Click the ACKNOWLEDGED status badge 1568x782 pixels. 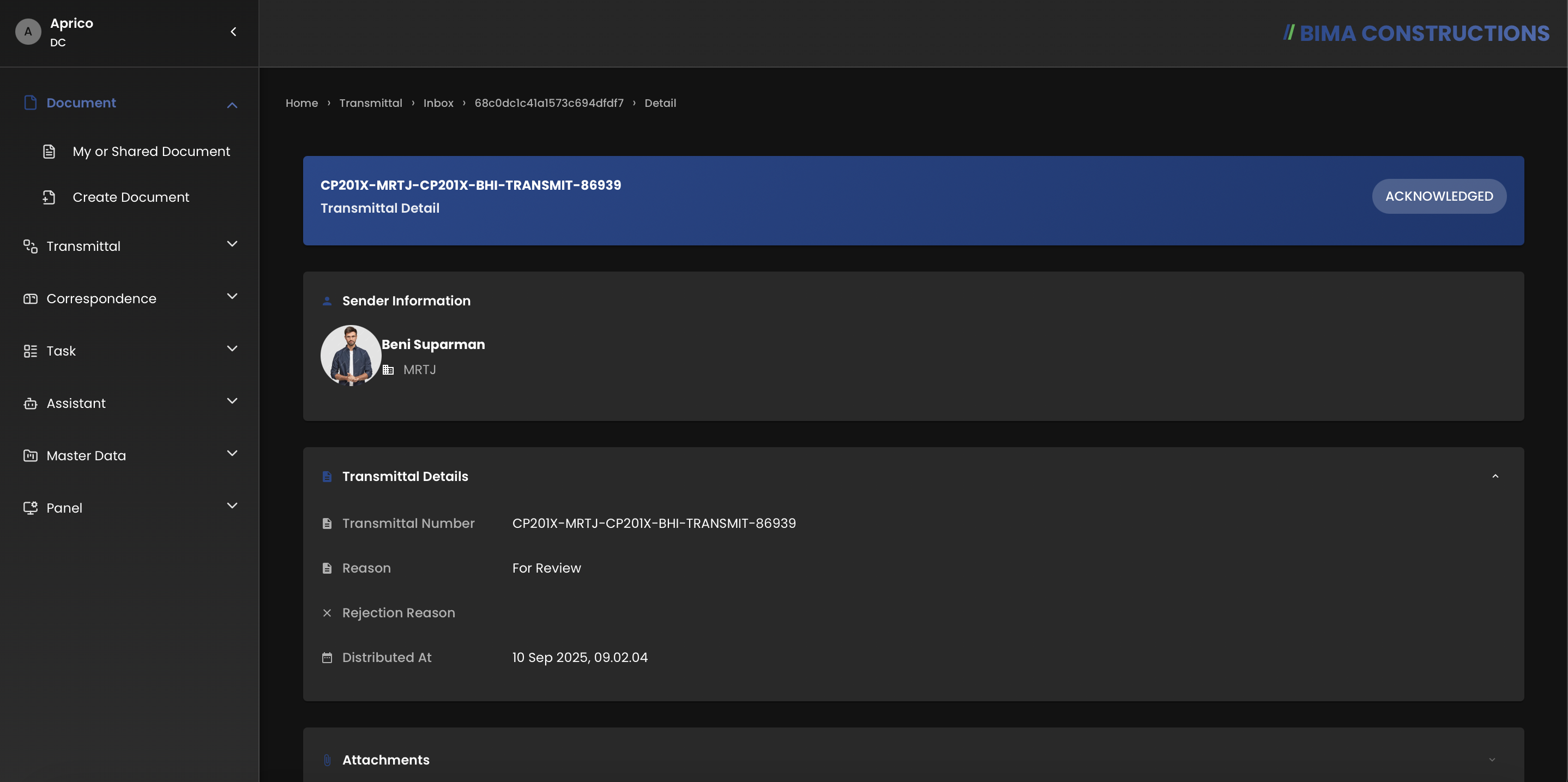point(1439,196)
